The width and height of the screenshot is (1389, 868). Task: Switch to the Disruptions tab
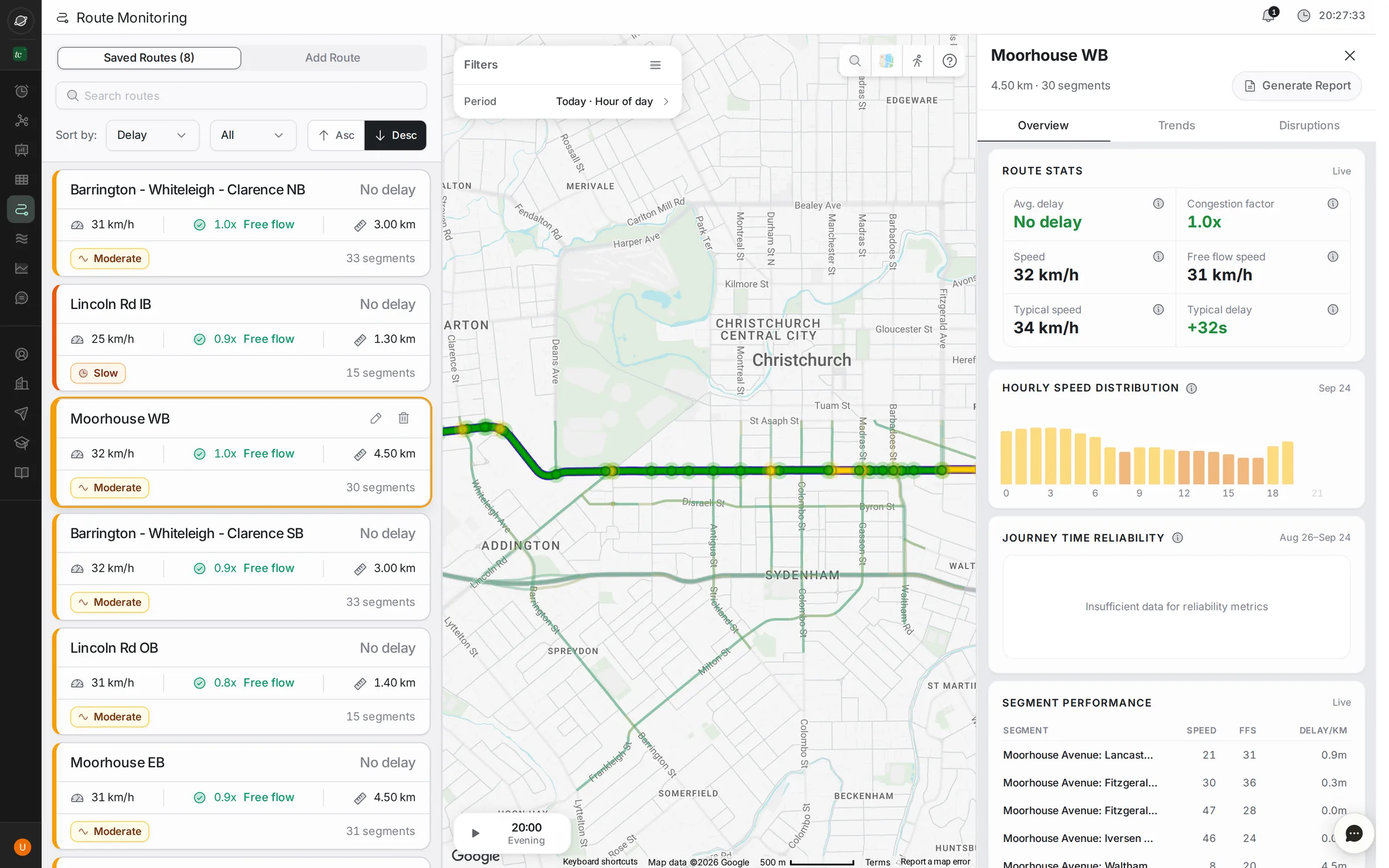[x=1309, y=126]
